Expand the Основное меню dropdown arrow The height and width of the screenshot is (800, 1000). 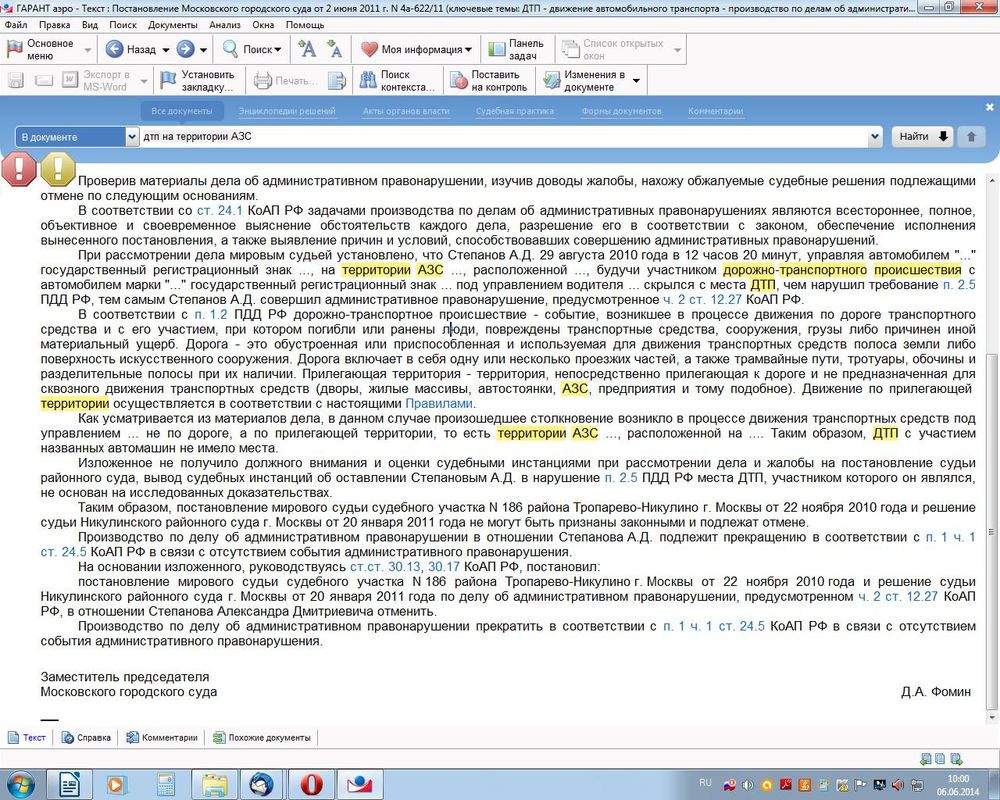click(x=88, y=49)
